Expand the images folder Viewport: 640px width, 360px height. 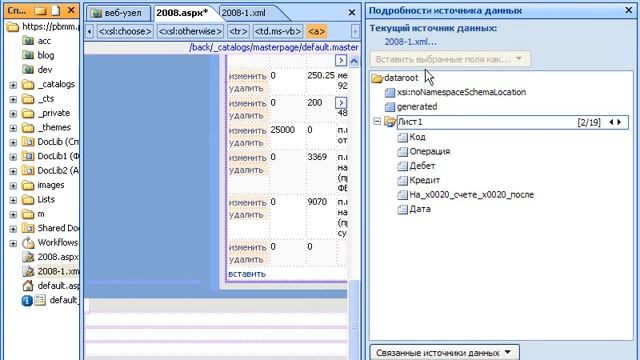13,186
